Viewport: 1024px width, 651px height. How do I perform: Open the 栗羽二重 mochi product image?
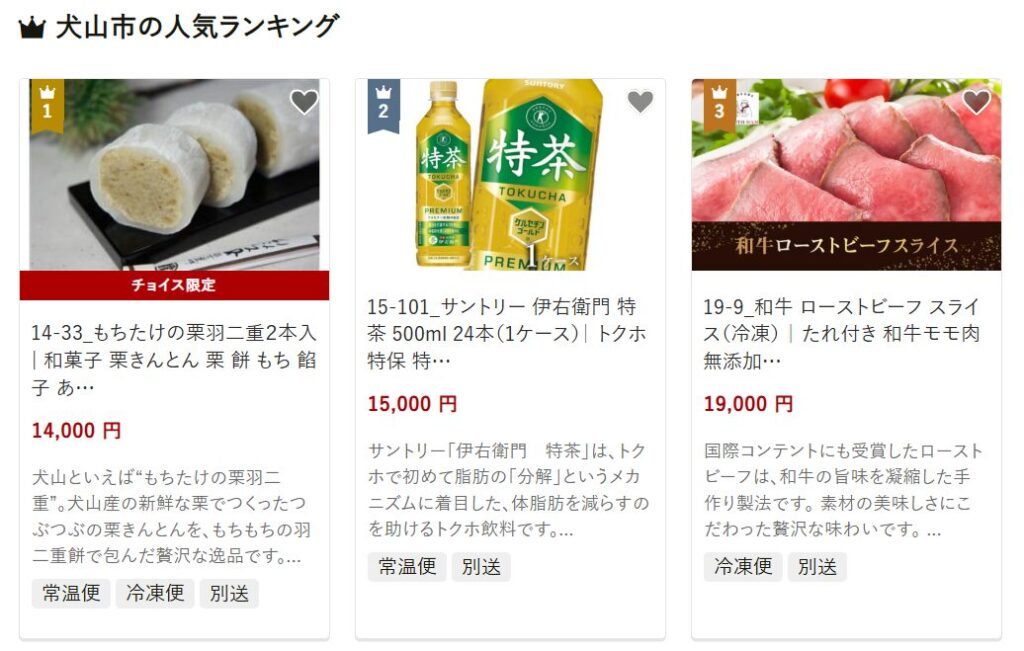click(174, 174)
